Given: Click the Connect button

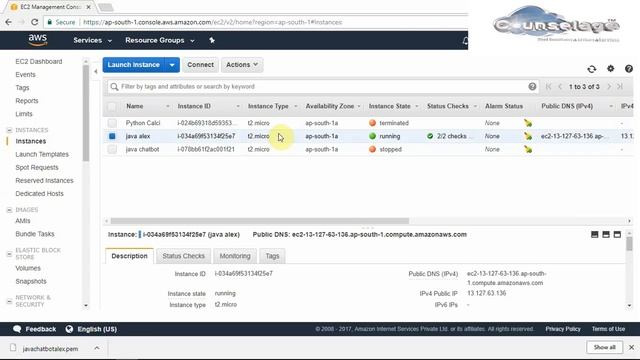Looking at the screenshot, I should click(x=200, y=65).
